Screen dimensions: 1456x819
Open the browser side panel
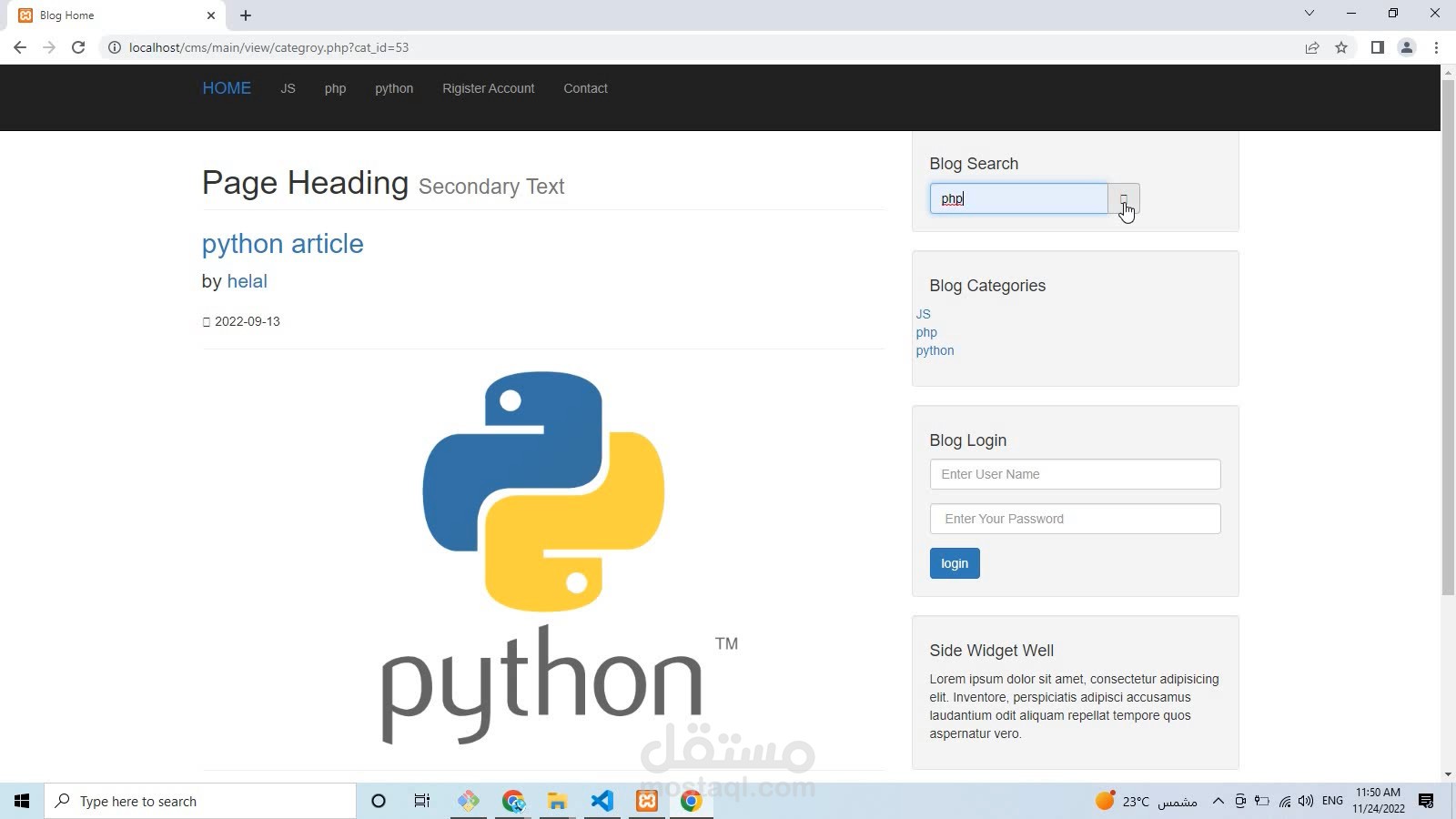1378,47
